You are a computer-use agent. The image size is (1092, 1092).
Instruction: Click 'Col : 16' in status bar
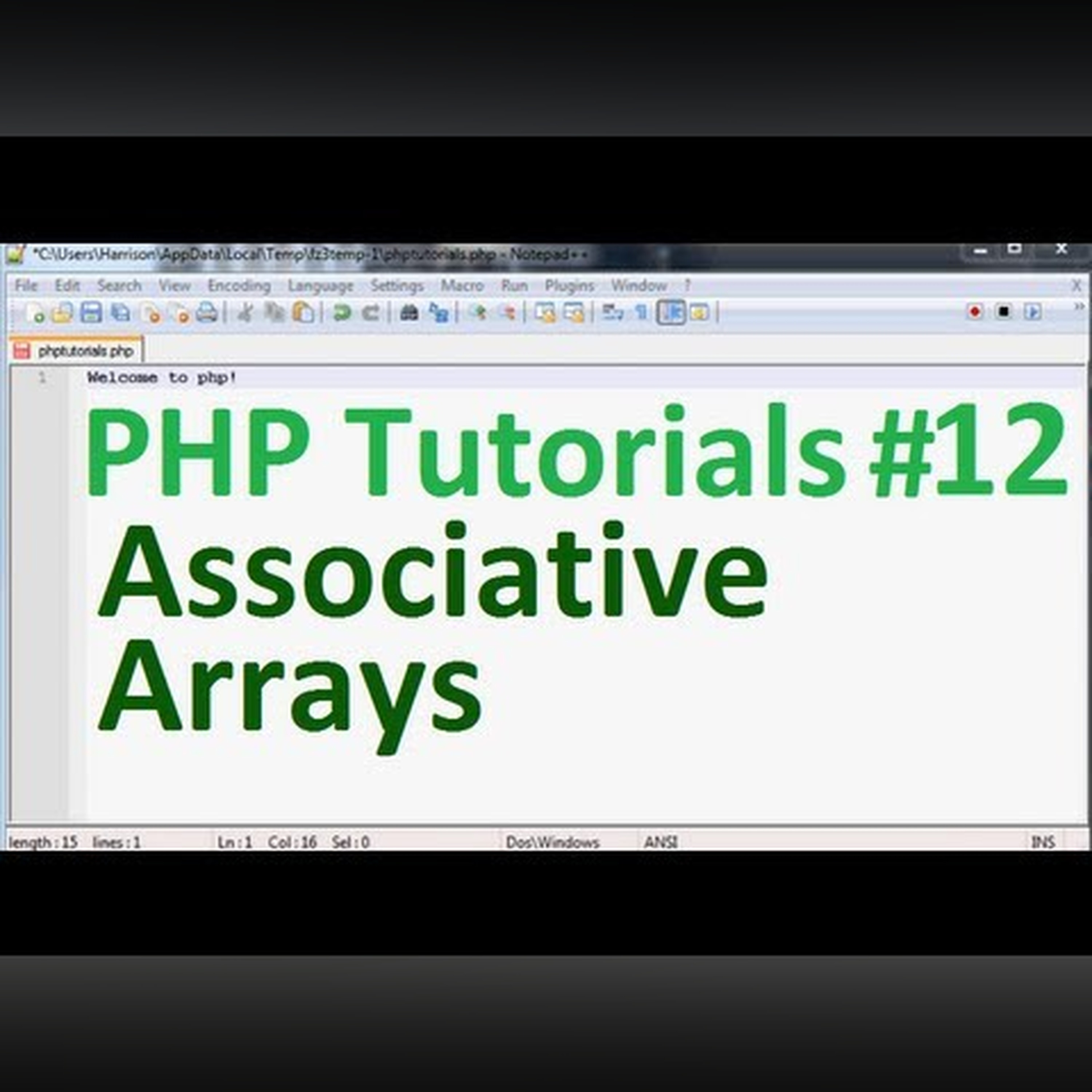pos(292,842)
